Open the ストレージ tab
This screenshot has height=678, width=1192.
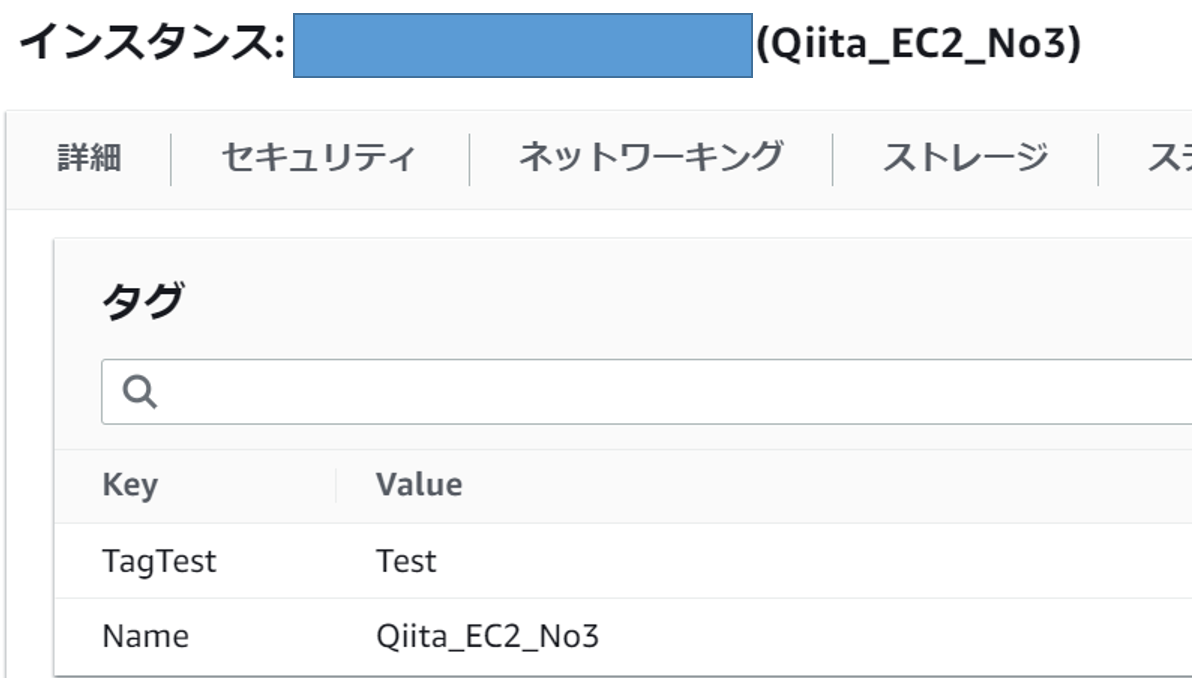(x=966, y=157)
